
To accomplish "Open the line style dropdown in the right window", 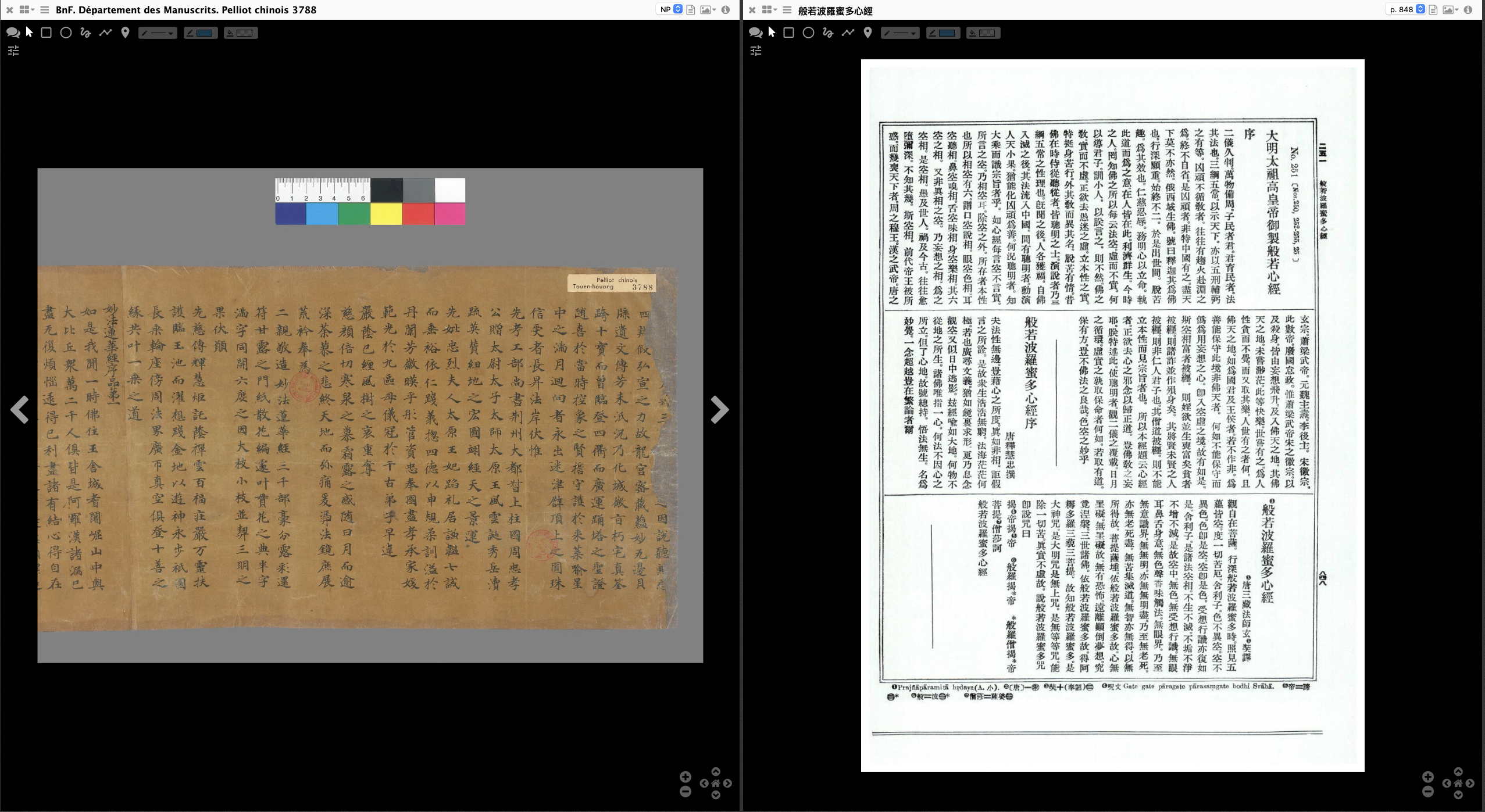I will coord(900,33).
